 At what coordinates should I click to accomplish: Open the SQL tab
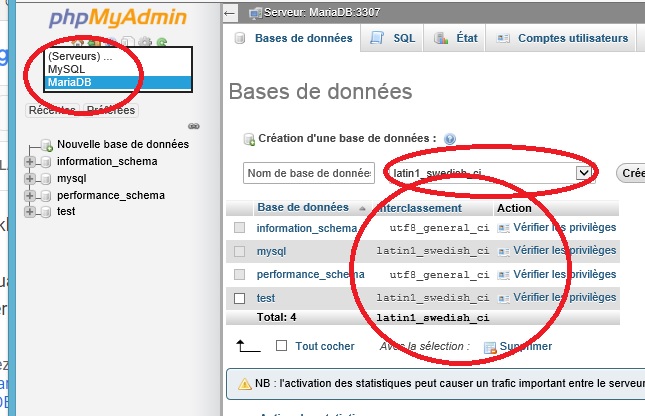[392, 38]
